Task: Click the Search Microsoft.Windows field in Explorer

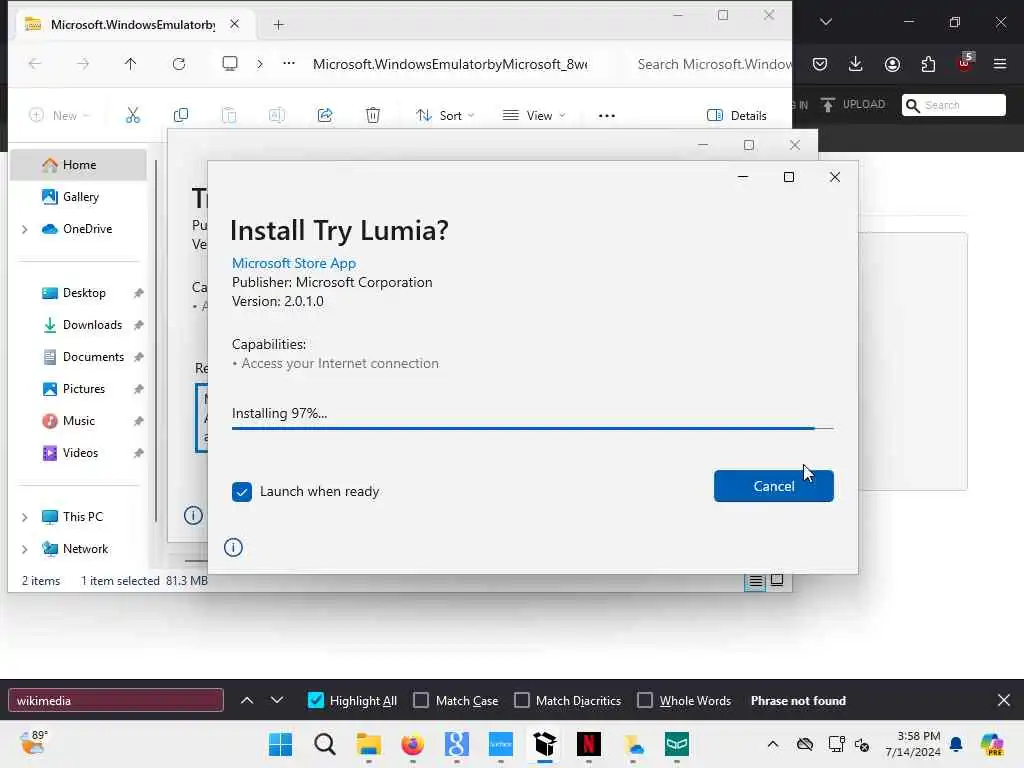Action: [714, 64]
